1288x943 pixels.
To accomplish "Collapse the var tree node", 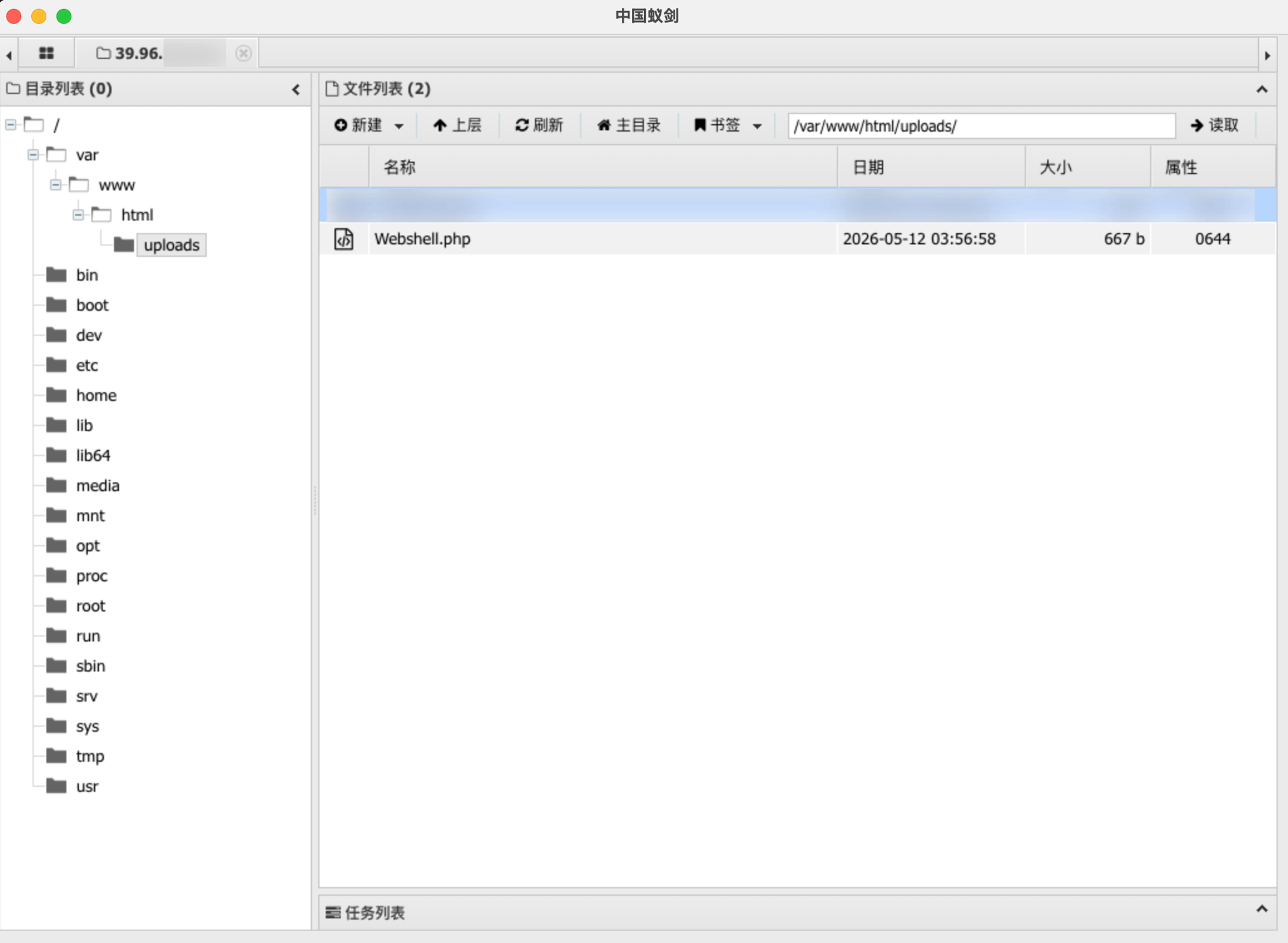I will (x=33, y=155).
